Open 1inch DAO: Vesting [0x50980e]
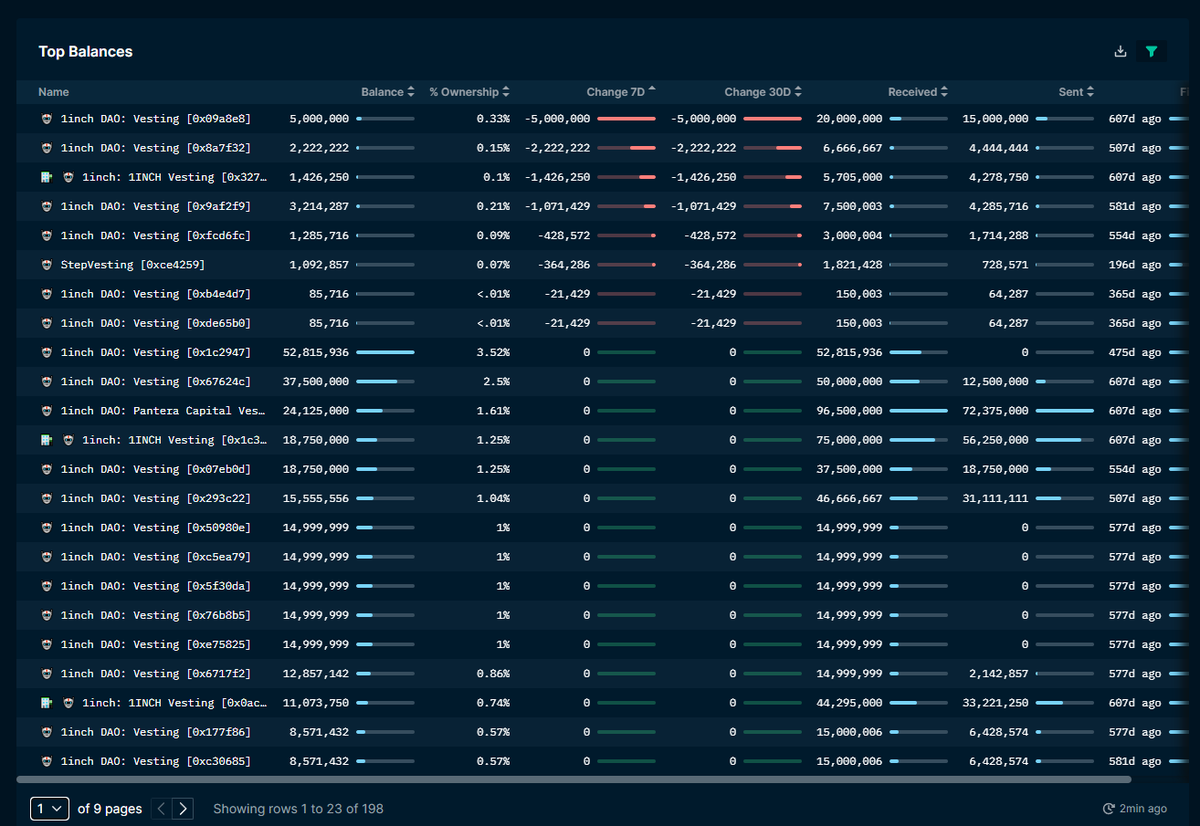Screen dimensions: 1200x826 [156, 528]
